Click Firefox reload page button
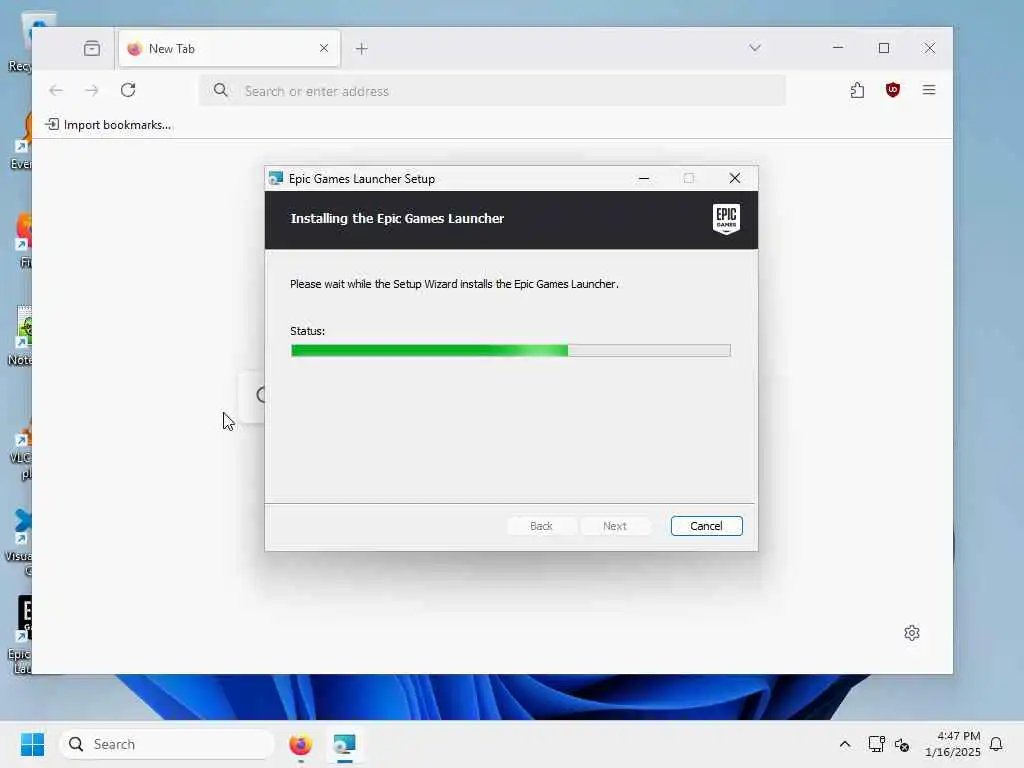Viewport: 1024px width, 768px height. tap(128, 90)
